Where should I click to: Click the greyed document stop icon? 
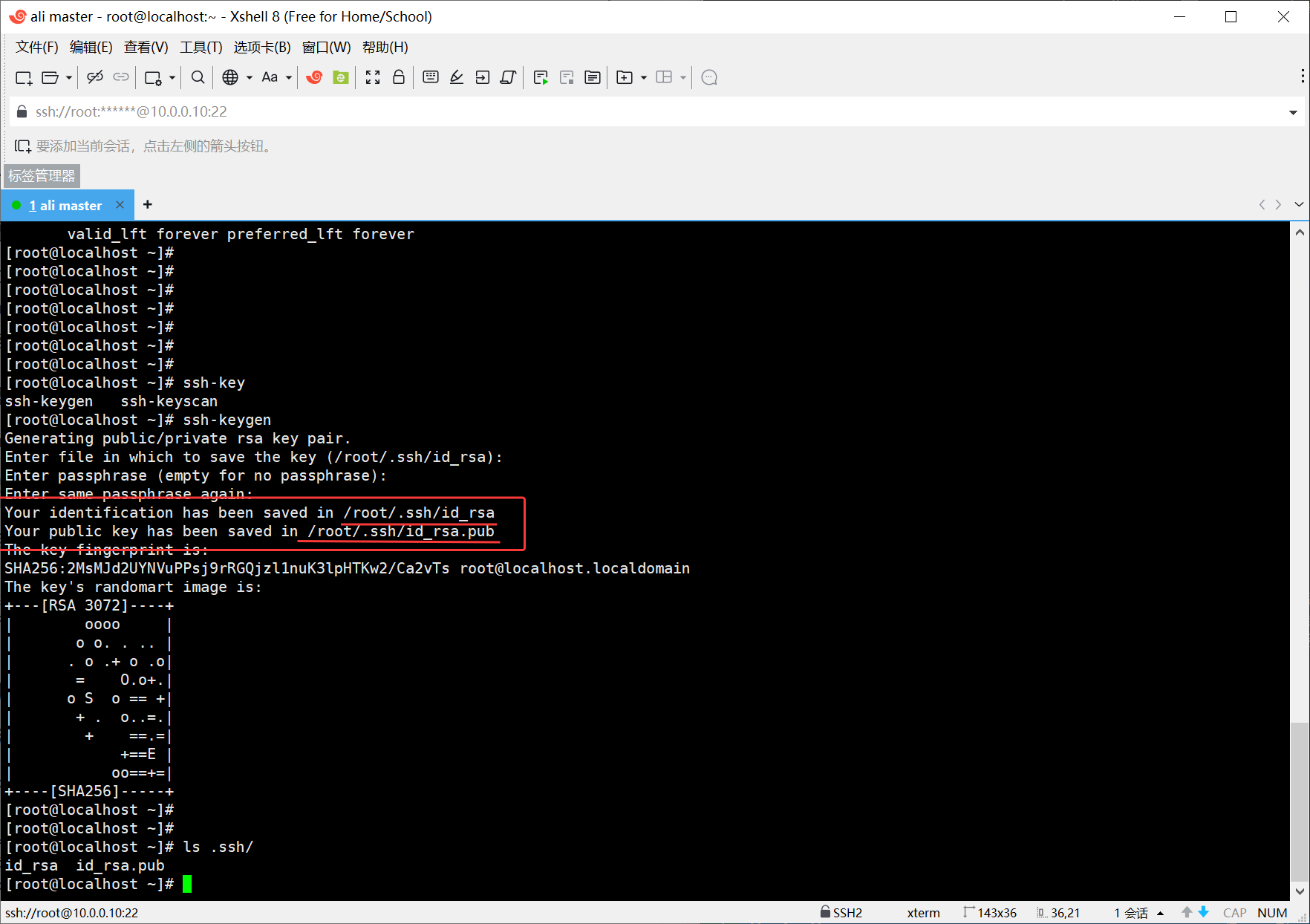point(567,77)
